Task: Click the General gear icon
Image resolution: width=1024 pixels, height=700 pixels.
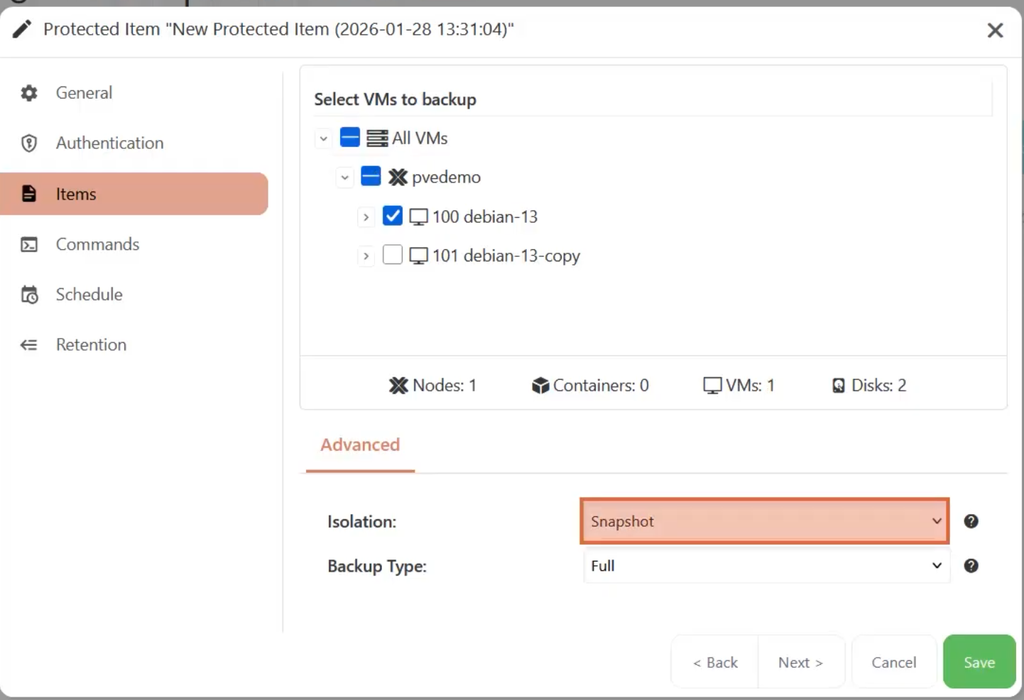Action: click(x=29, y=93)
